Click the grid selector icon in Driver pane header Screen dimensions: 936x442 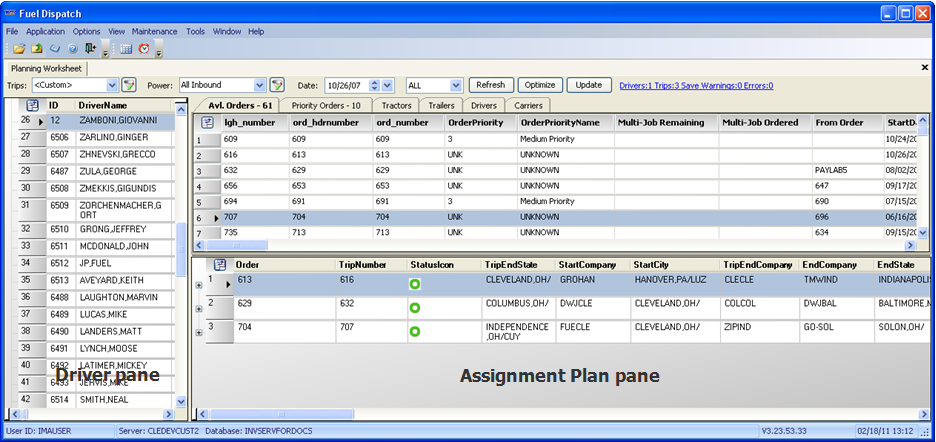pyautogui.click(x=32, y=105)
